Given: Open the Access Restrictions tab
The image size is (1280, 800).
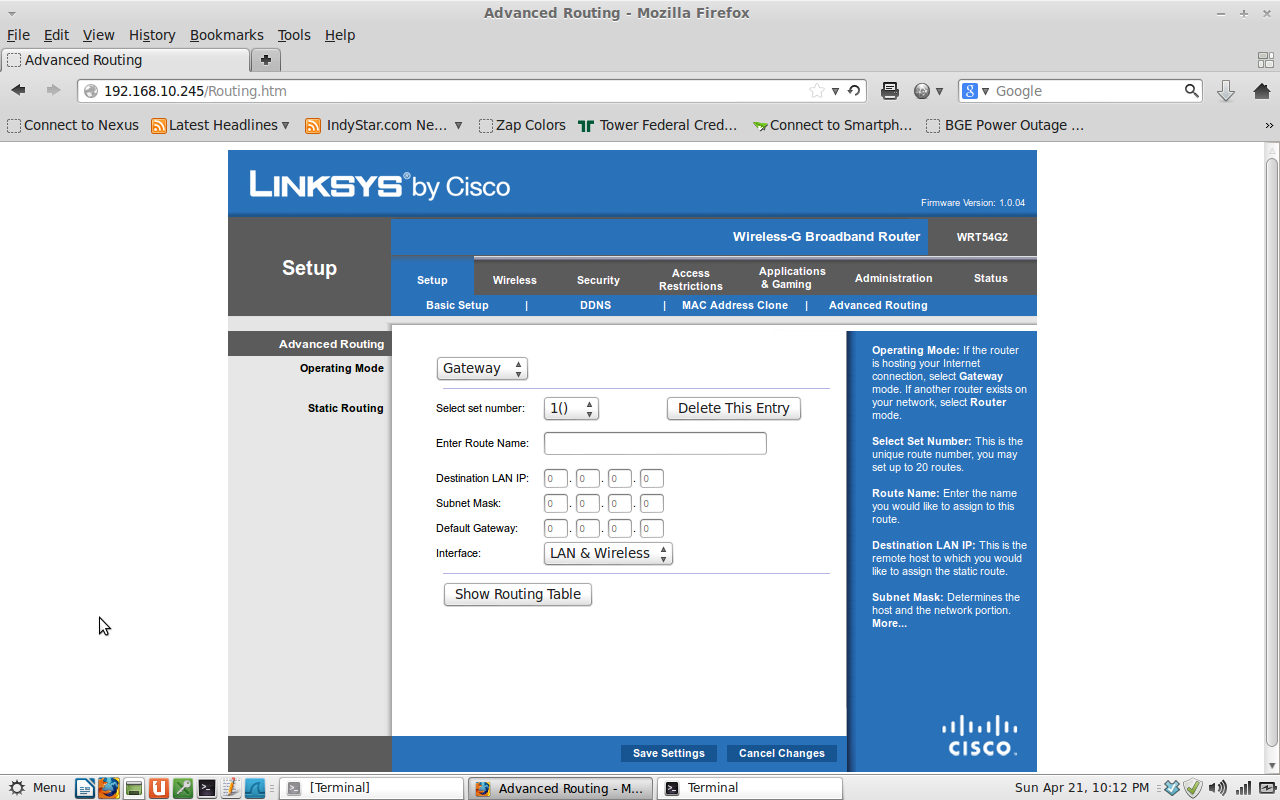Looking at the screenshot, I should pos(690,279).
